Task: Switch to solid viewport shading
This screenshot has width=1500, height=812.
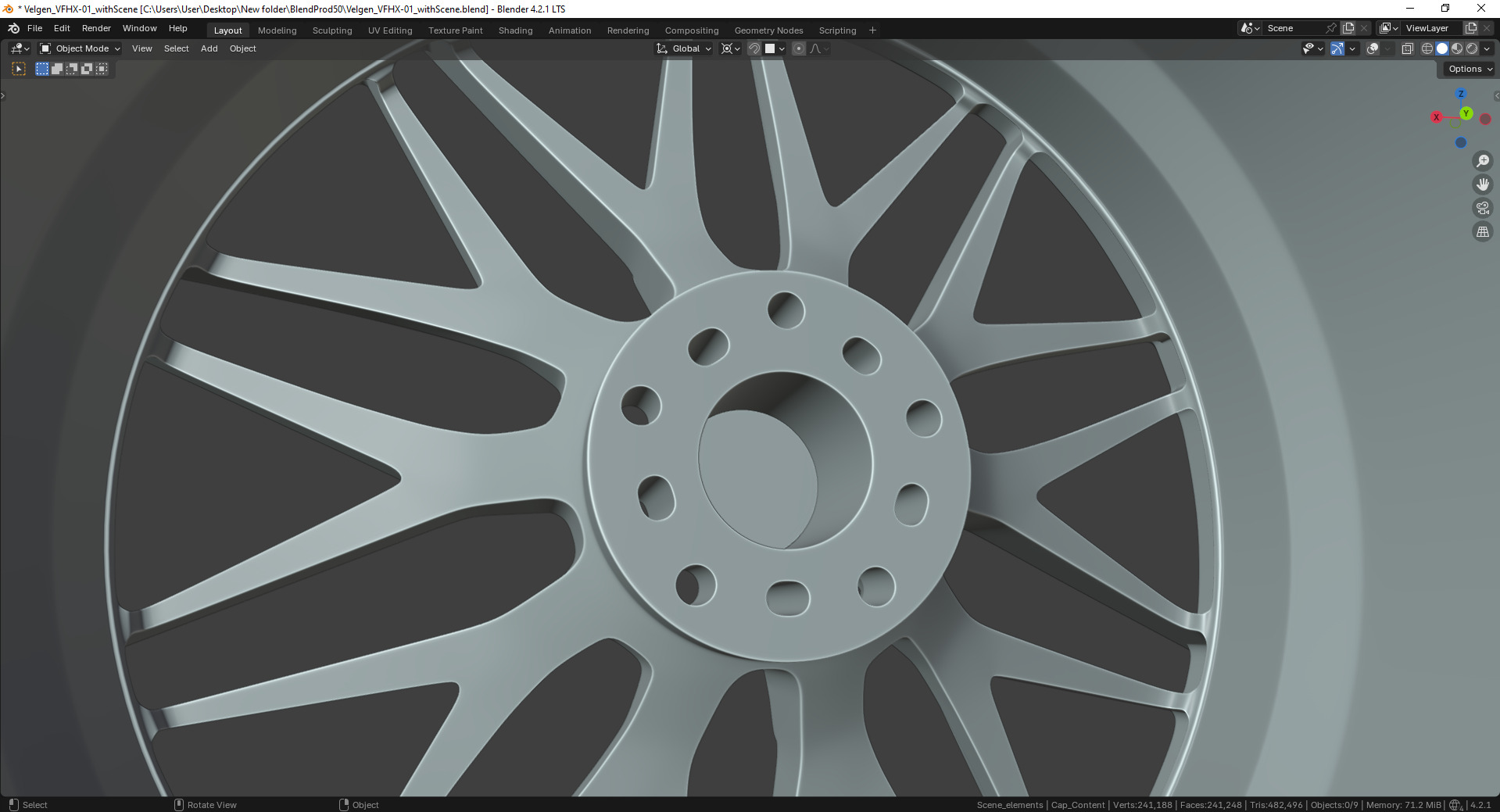Action: 1442,48
